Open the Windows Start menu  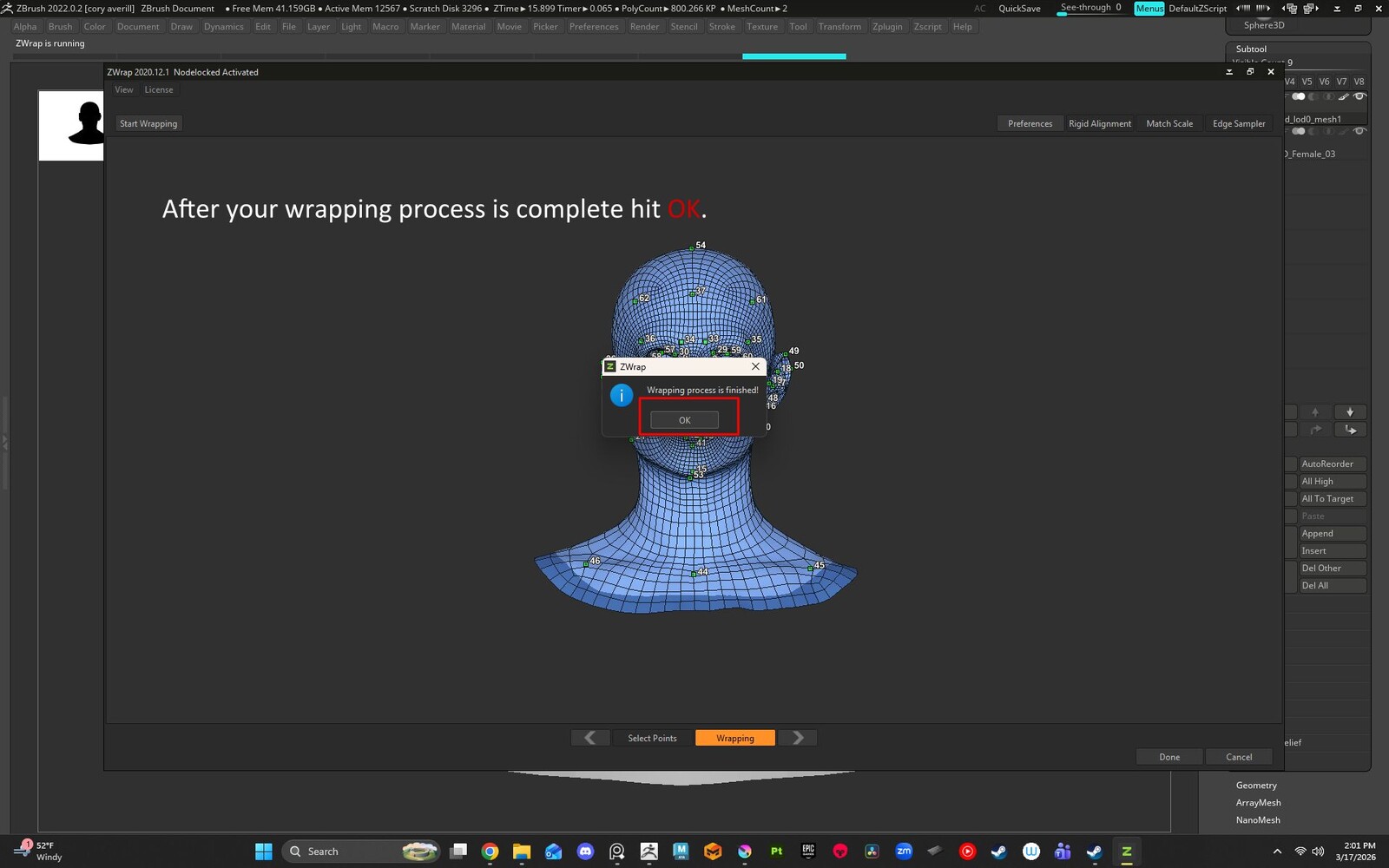click(x=264, y=852)
